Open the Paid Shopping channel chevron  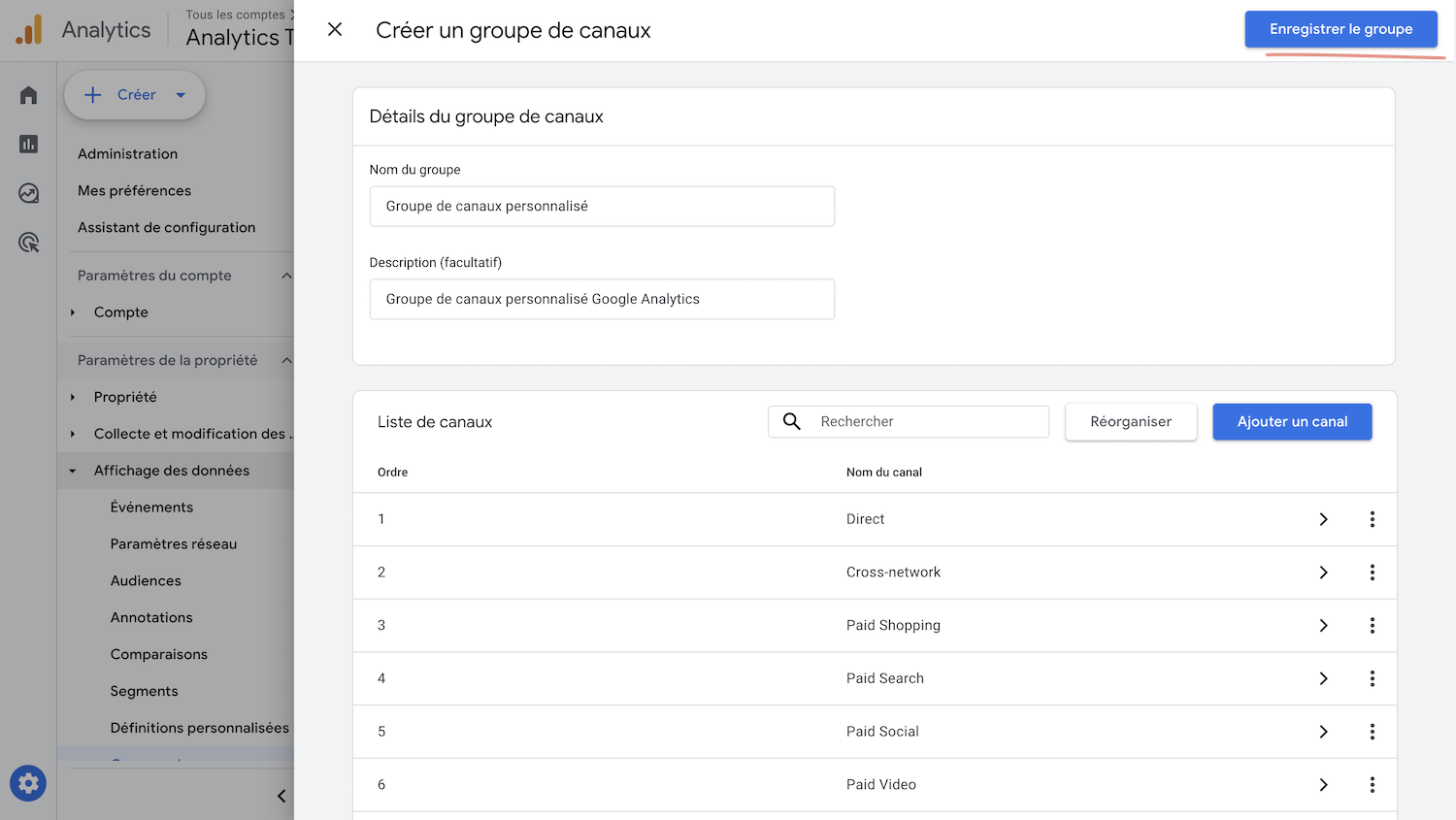[x=1323, y=625]
